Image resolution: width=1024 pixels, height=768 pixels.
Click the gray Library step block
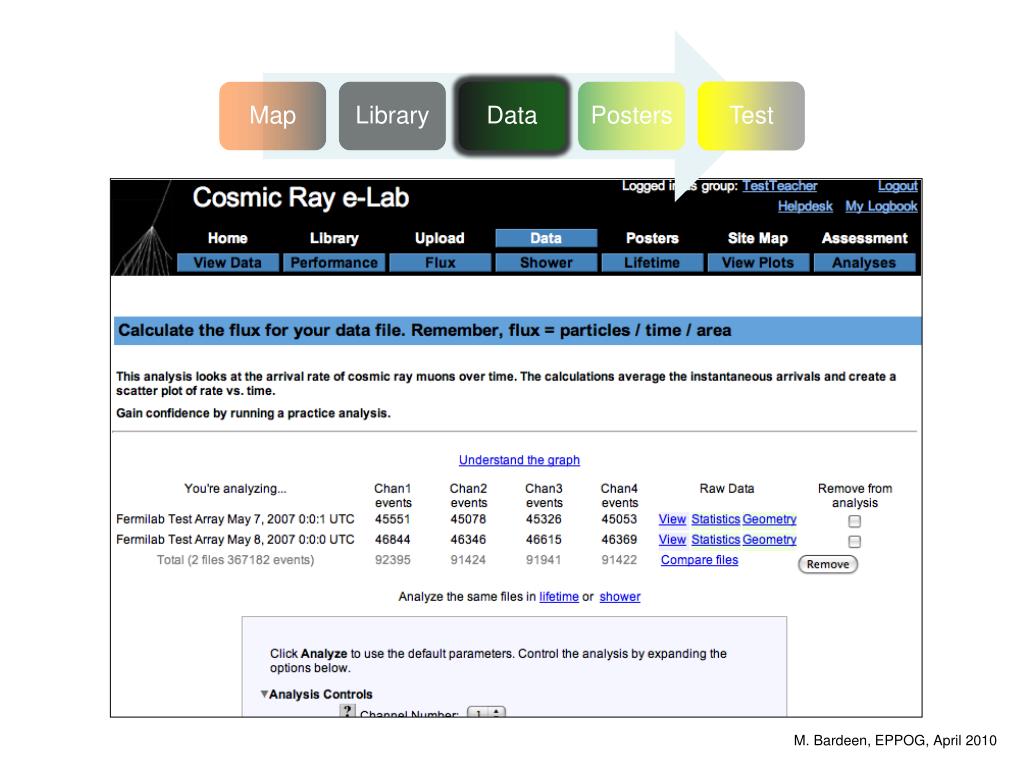pos(392,116)
